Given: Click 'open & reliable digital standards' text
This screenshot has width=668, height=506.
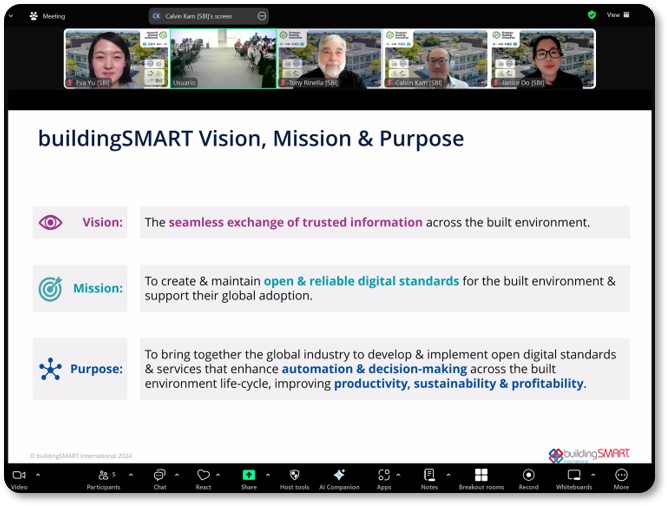Looking at the screenshot, I should pos(361,281).
